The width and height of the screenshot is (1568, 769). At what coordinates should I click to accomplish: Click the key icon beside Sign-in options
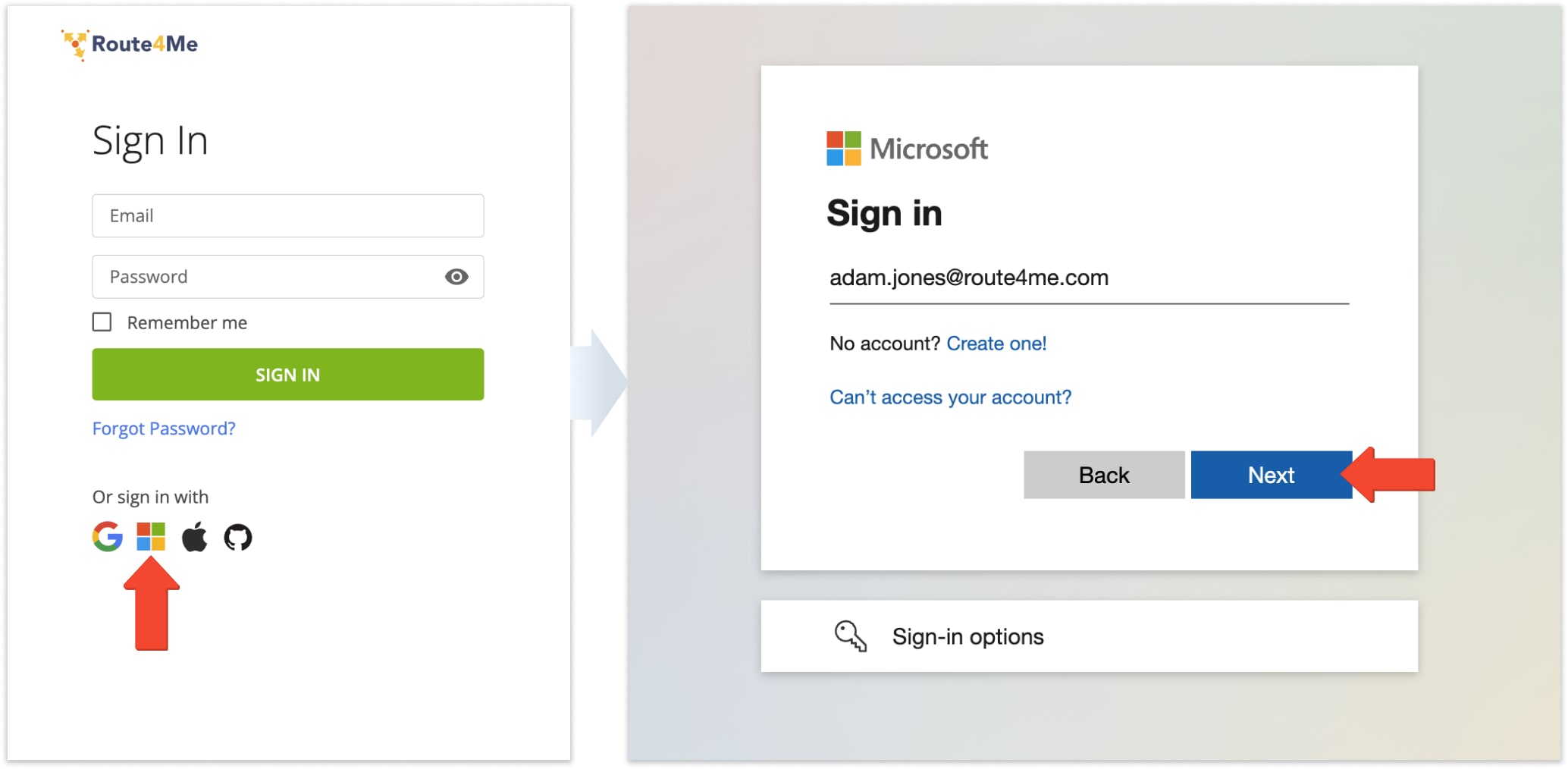tap(850, 636)
